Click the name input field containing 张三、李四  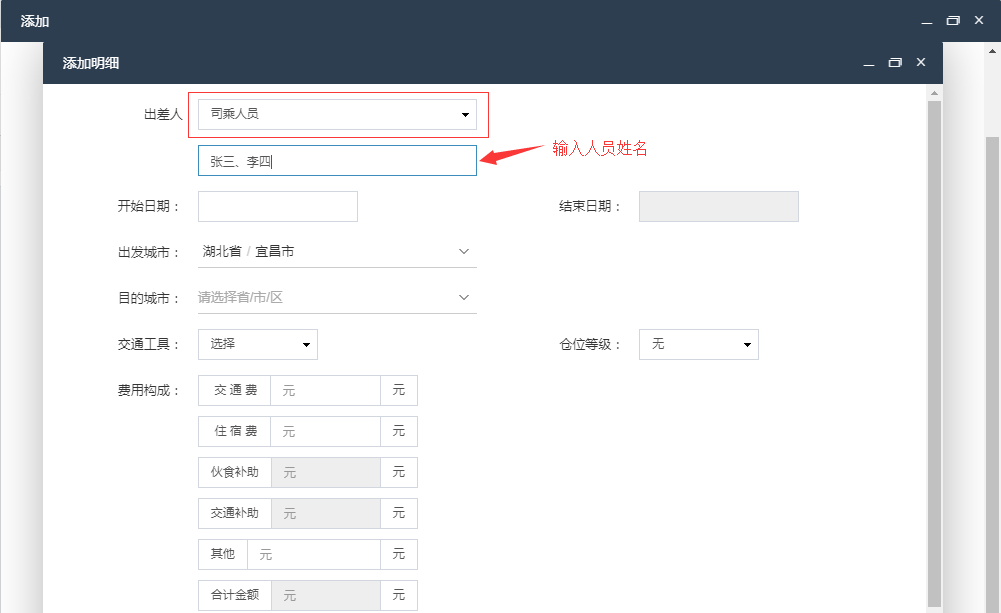tap(337, 161)
